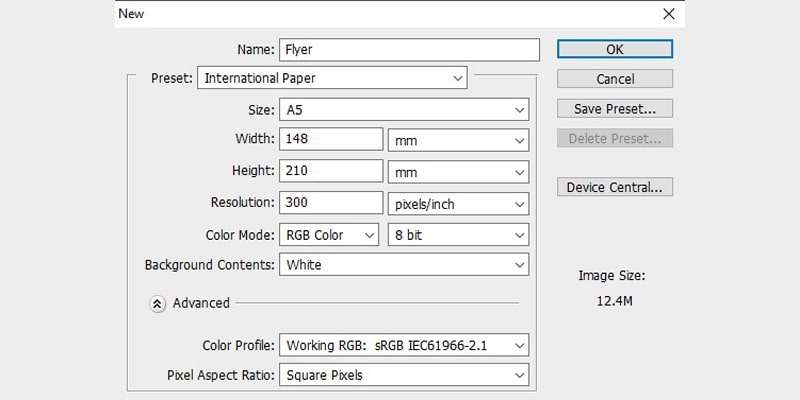Open the 8 bit depth dropdown
This screenshot has width=800, height=400.
pos(458,235)
